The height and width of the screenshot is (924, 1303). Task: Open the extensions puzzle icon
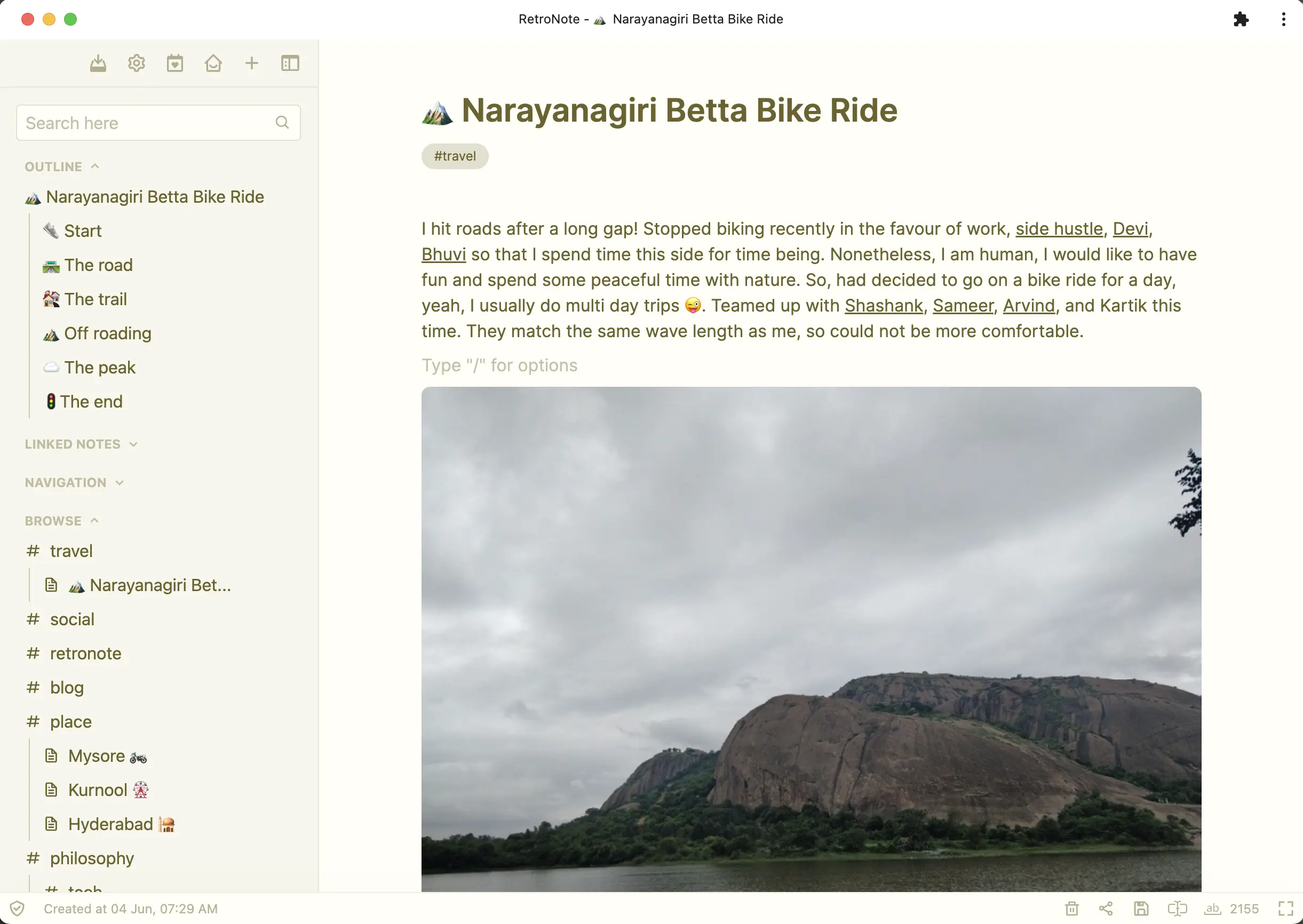1241,19
